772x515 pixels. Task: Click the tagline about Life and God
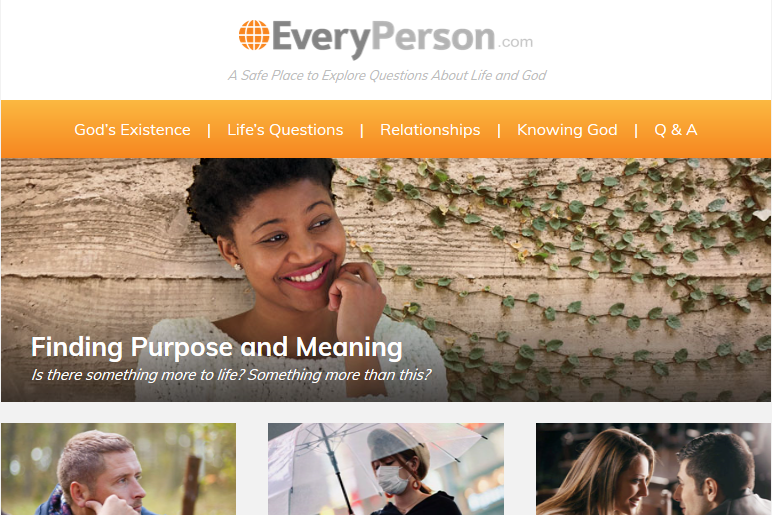(387, 75)
